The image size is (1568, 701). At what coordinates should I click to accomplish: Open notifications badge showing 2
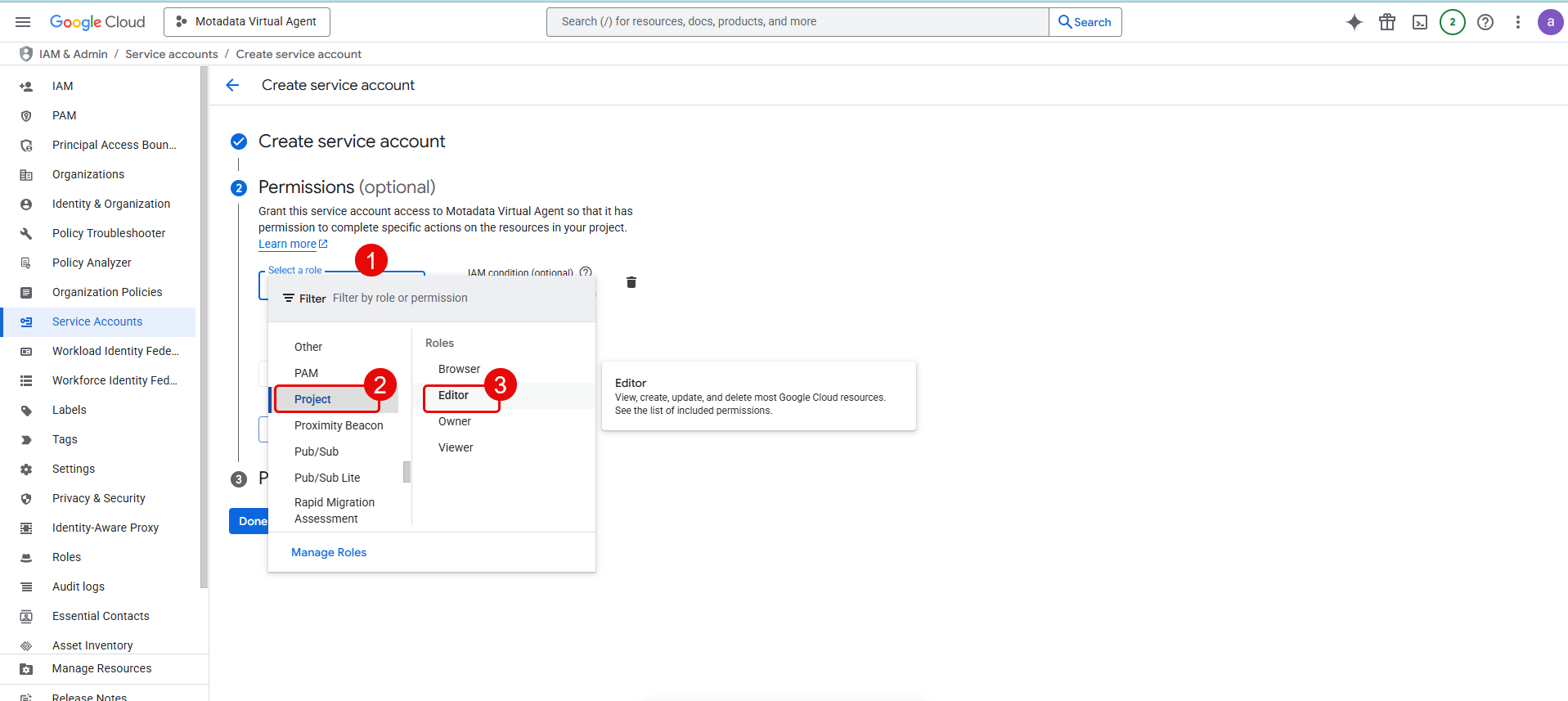coord(1453,22)
